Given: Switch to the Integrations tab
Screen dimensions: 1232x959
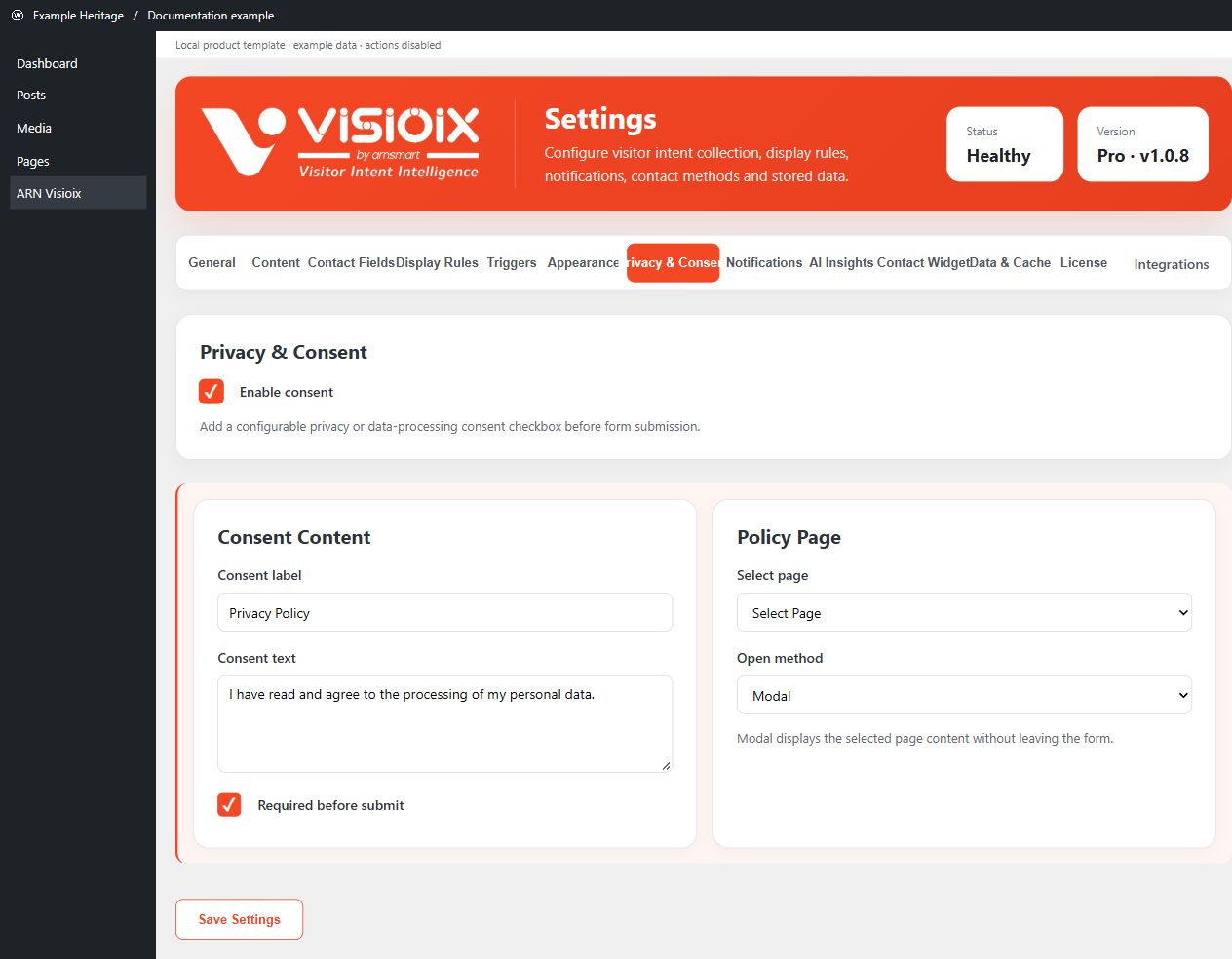Looking at the screenshot, I should pyautogui.click(x=1172, y=264).
